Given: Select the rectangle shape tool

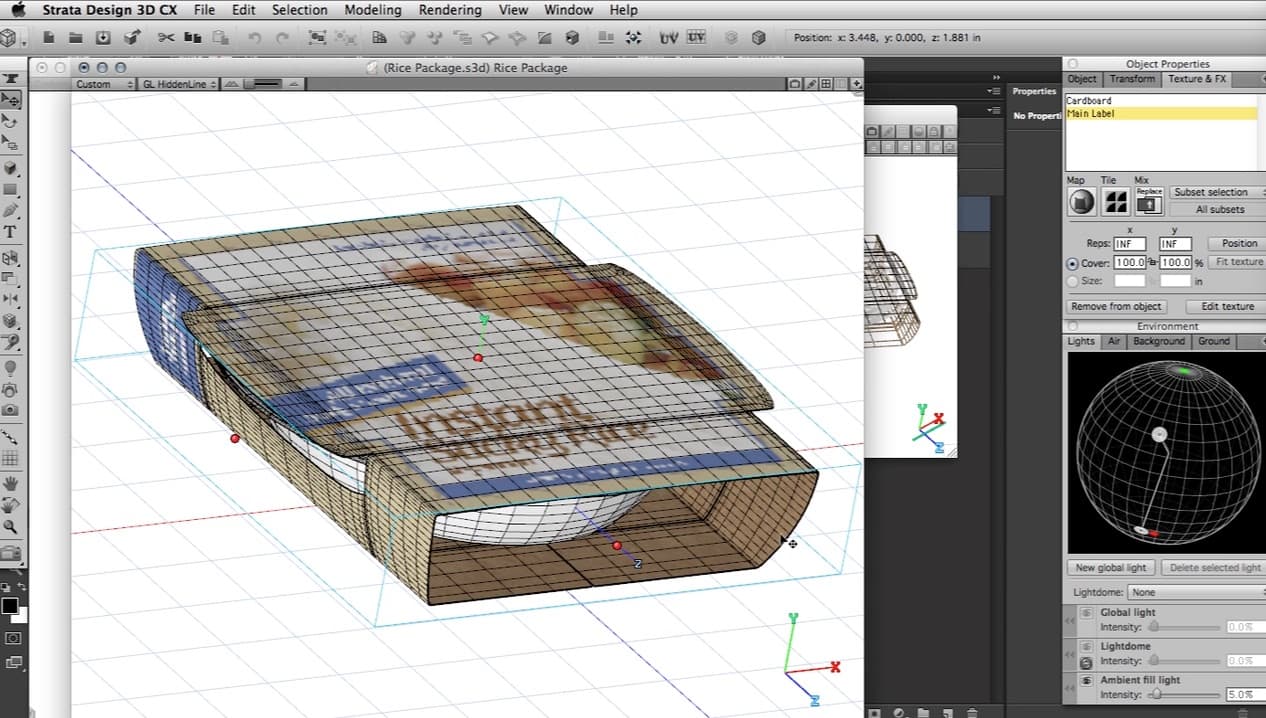Looking at the screenshot, I should coord(10,189).
